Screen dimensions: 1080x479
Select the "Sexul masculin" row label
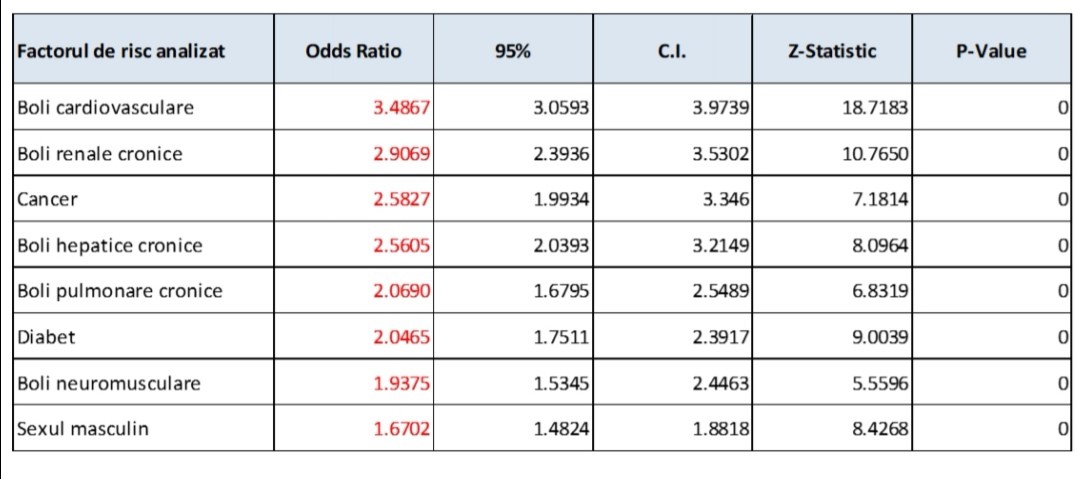pos(82,429)
